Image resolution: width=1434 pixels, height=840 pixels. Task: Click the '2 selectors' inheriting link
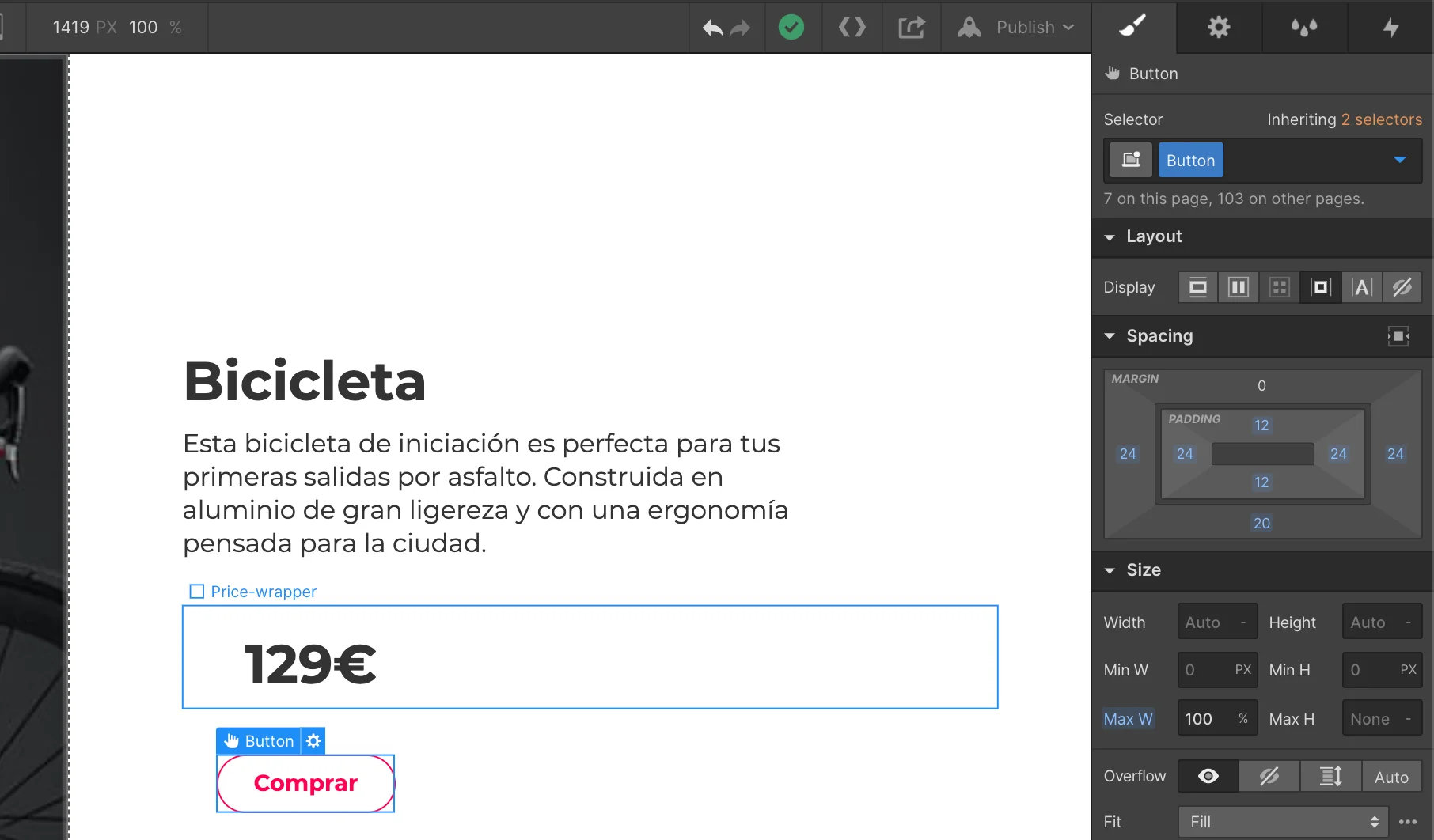click(1381, 119)
